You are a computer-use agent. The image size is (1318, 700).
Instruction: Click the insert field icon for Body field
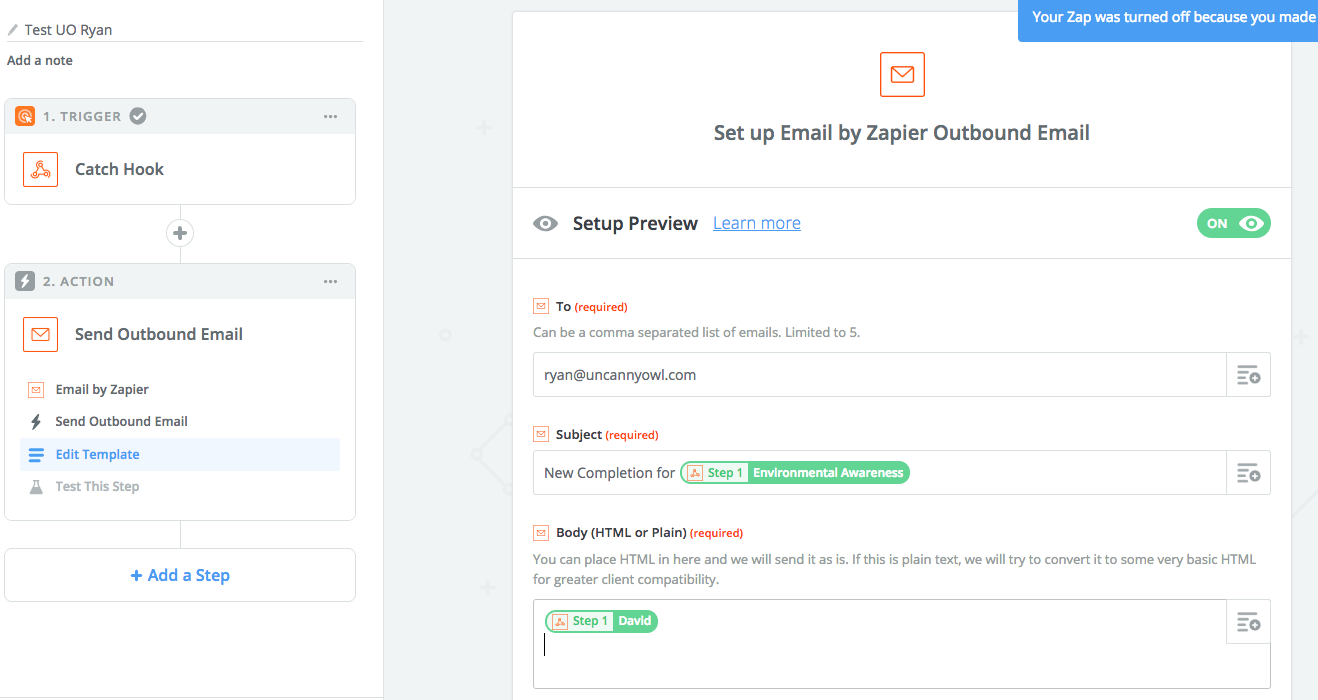pyautogui.click(x=1248, y=622)
